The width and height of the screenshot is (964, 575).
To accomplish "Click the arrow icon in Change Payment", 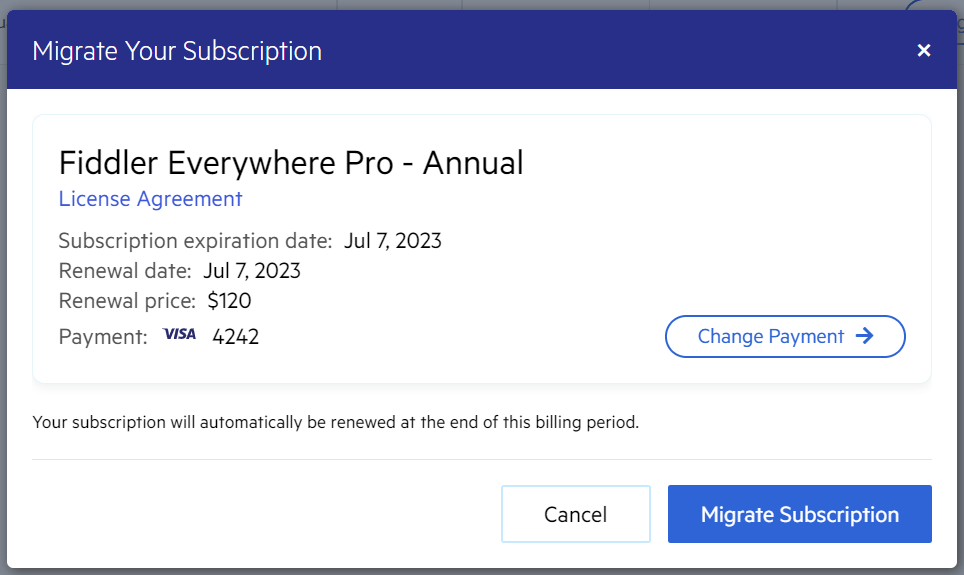I will [864, 336].
